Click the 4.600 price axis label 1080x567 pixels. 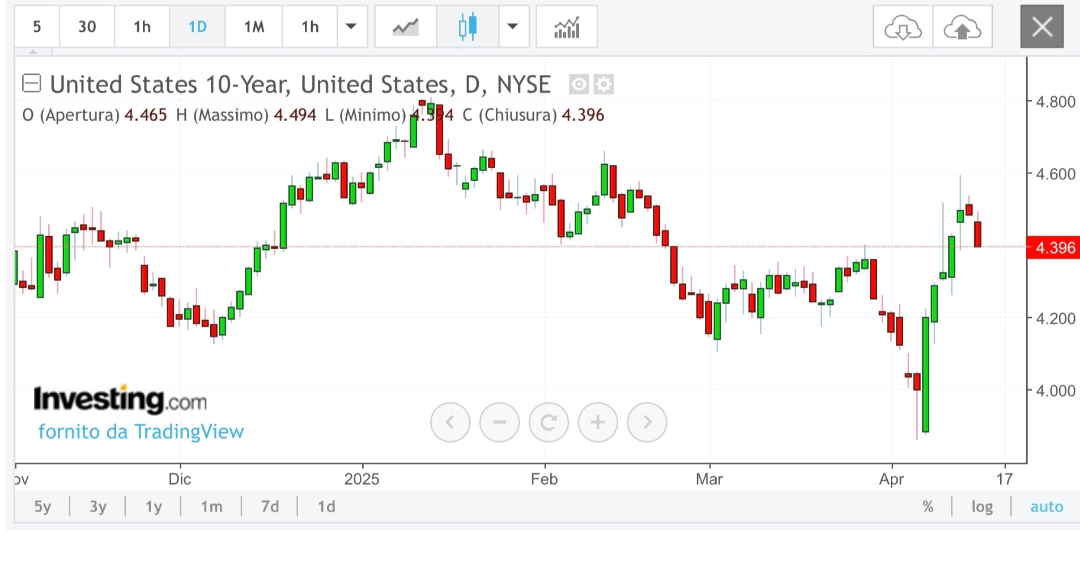[1055, 174]
